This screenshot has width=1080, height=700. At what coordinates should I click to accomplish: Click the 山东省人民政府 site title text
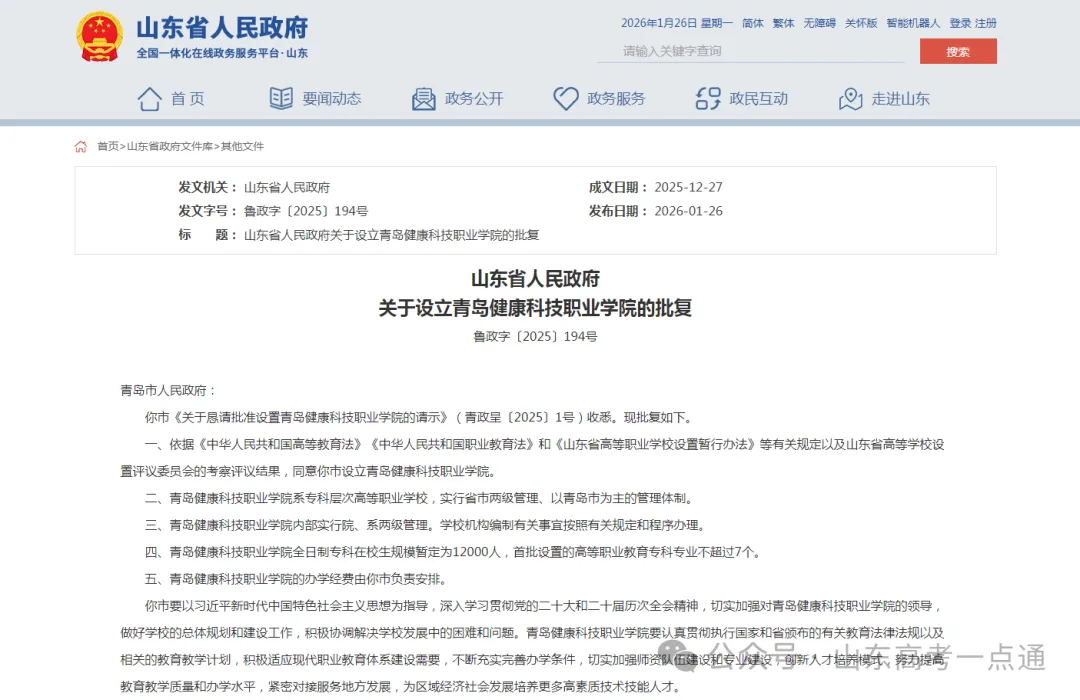pyautogui.click(x=222, y=28)
